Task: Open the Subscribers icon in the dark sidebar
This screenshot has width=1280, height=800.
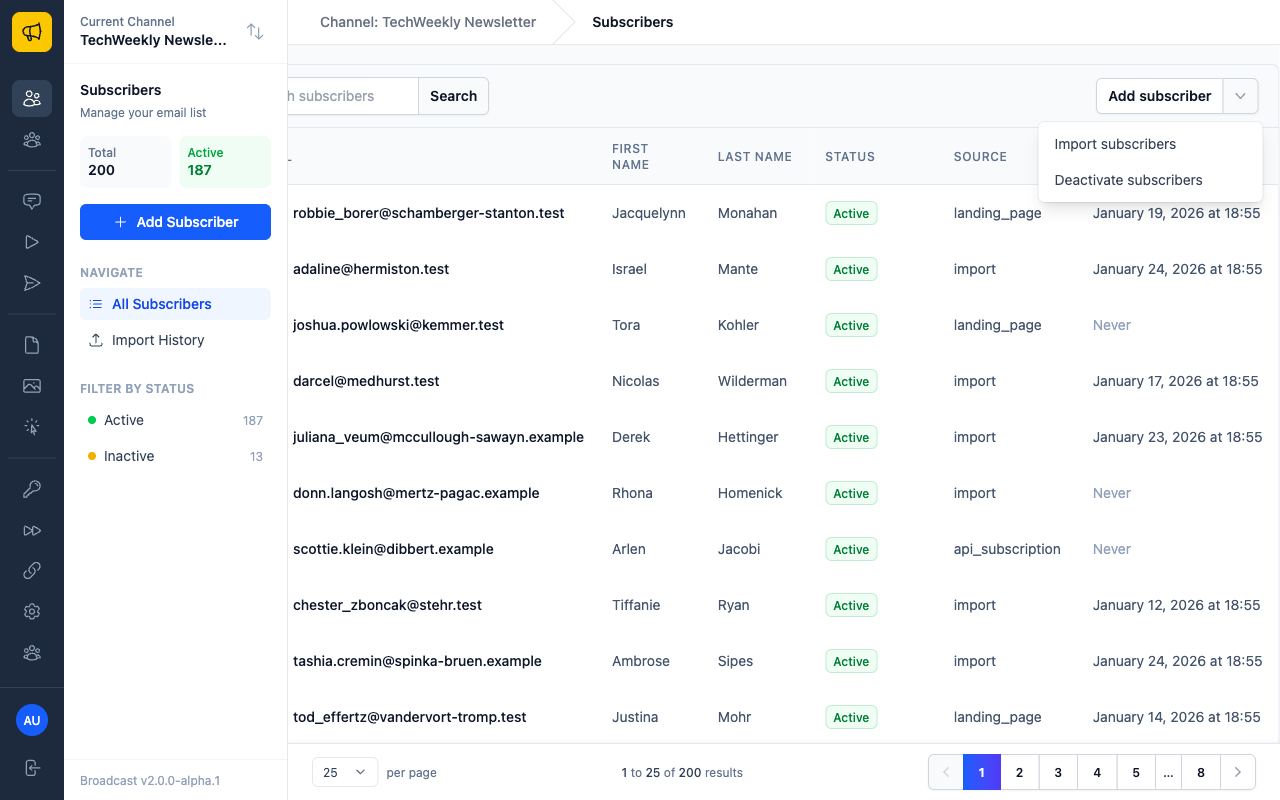Action: 32,98
